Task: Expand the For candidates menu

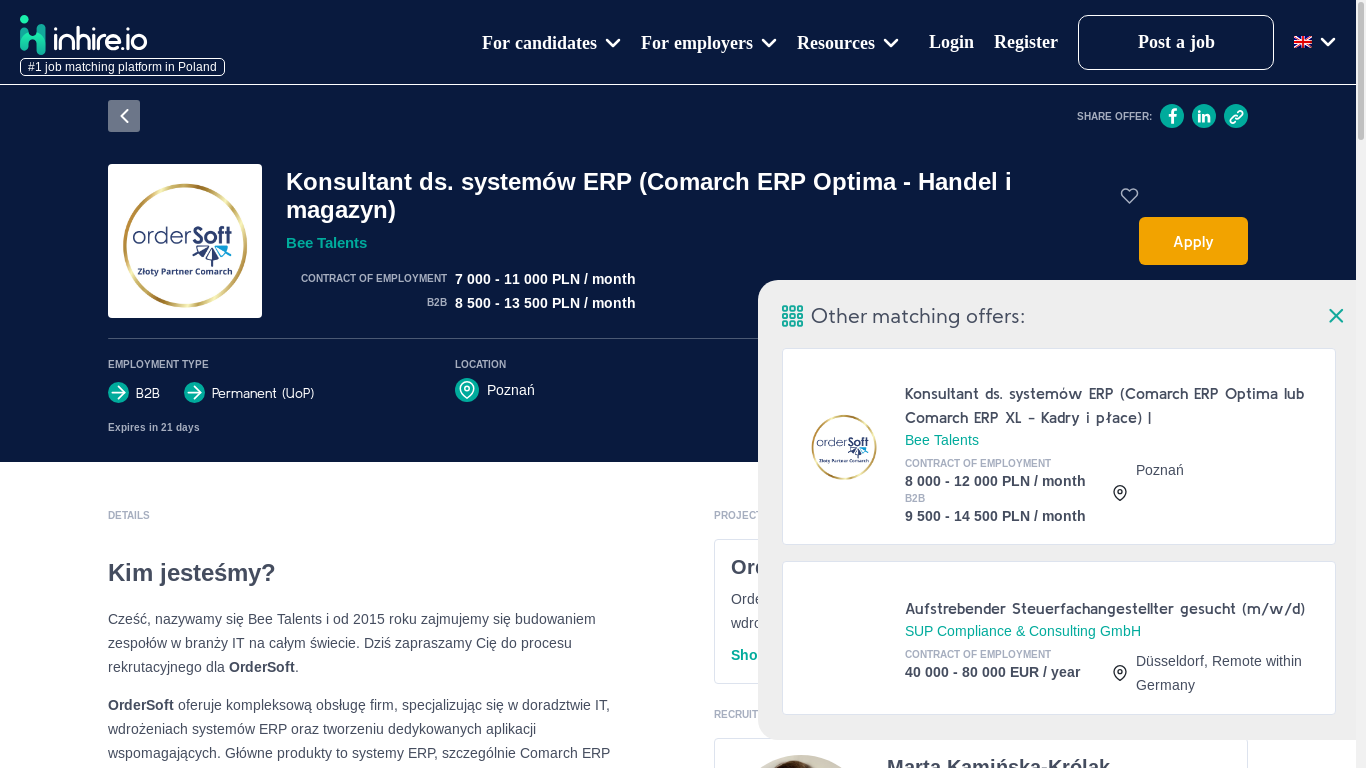Action: 551,43
